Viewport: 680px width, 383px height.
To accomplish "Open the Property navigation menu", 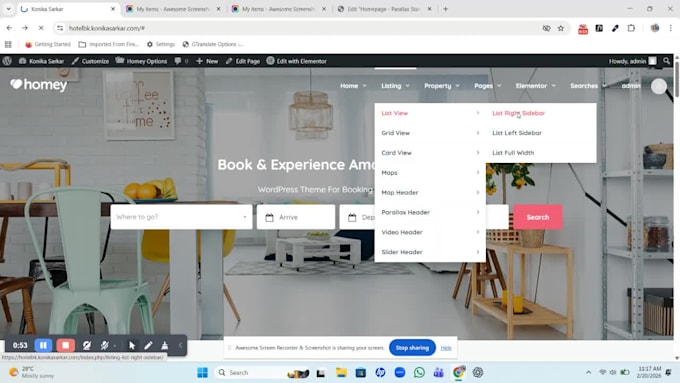I will [x=442, y=86].
